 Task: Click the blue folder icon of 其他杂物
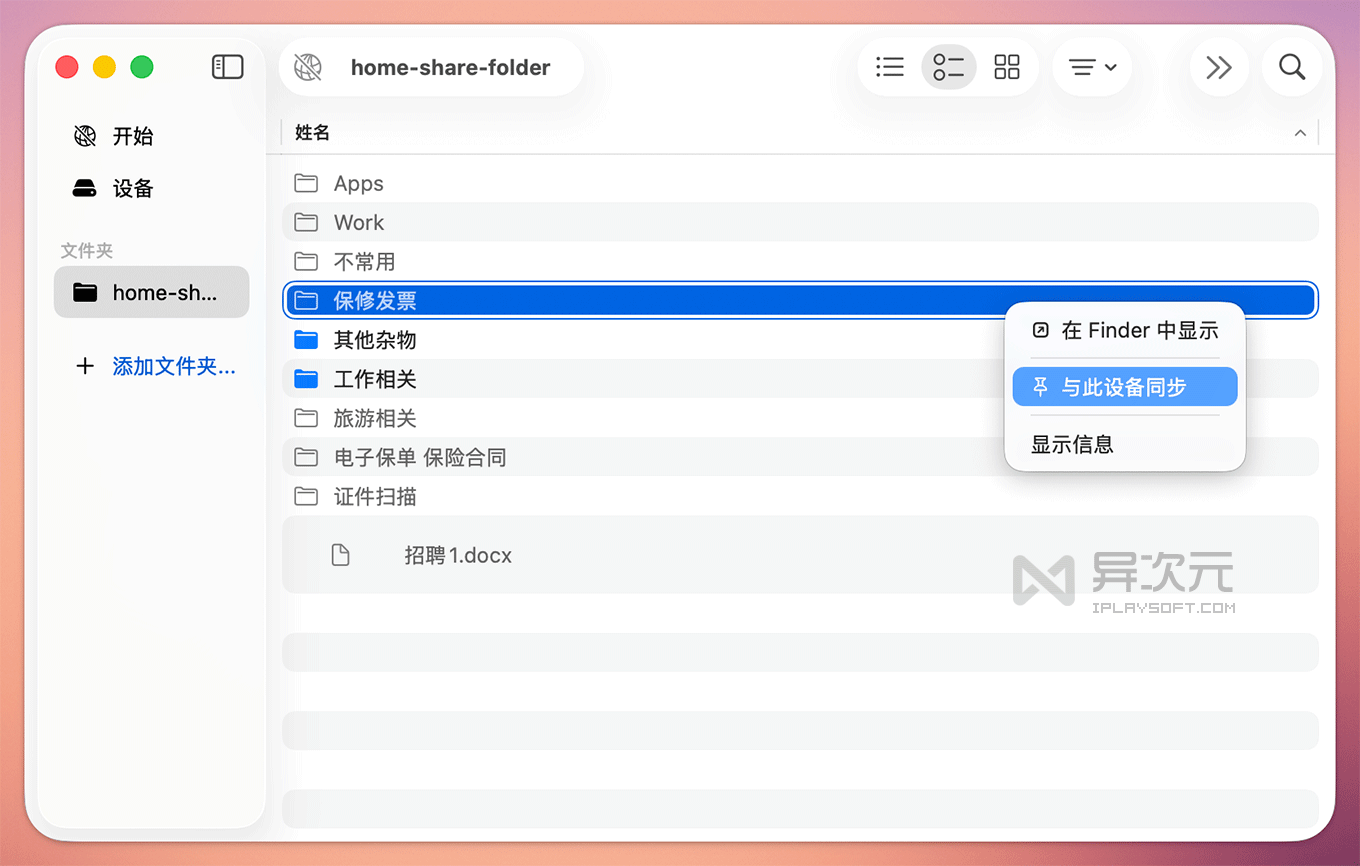(306, 340)
